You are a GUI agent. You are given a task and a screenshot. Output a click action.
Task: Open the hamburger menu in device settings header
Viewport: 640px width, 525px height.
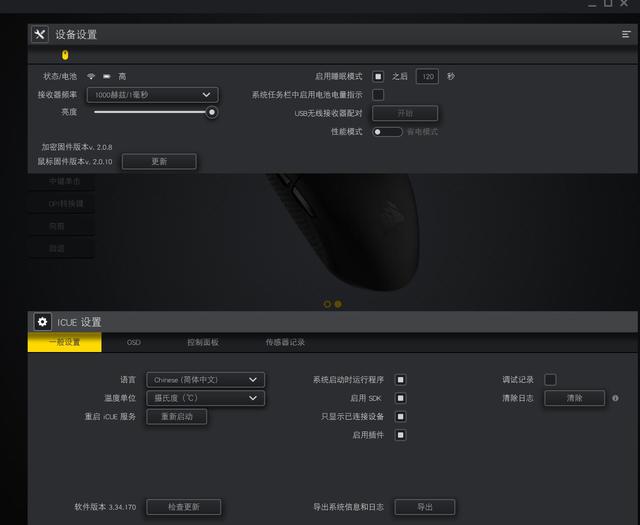626,35
